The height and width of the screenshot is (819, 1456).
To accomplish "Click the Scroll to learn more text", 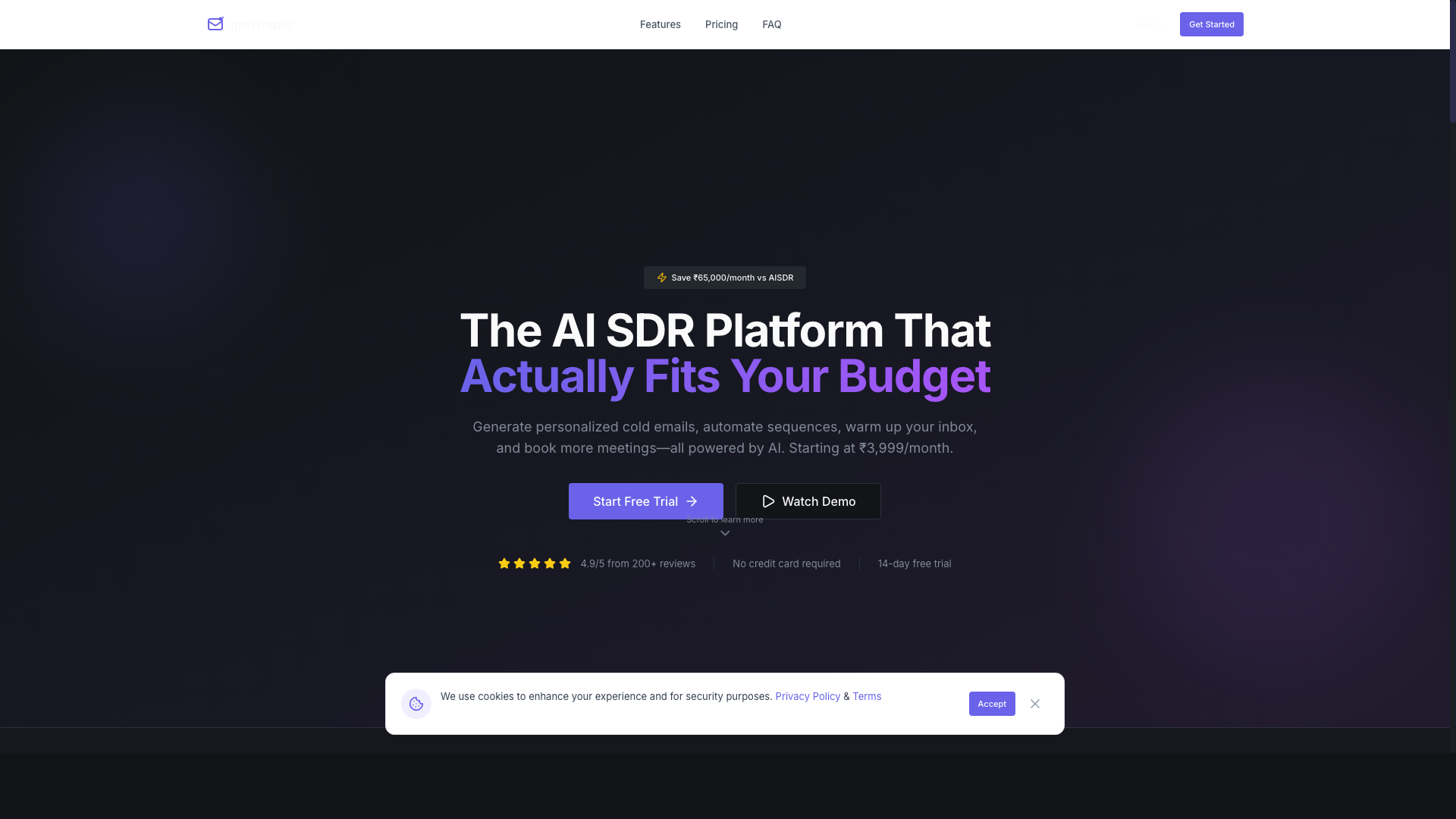I will click(725, 520).
